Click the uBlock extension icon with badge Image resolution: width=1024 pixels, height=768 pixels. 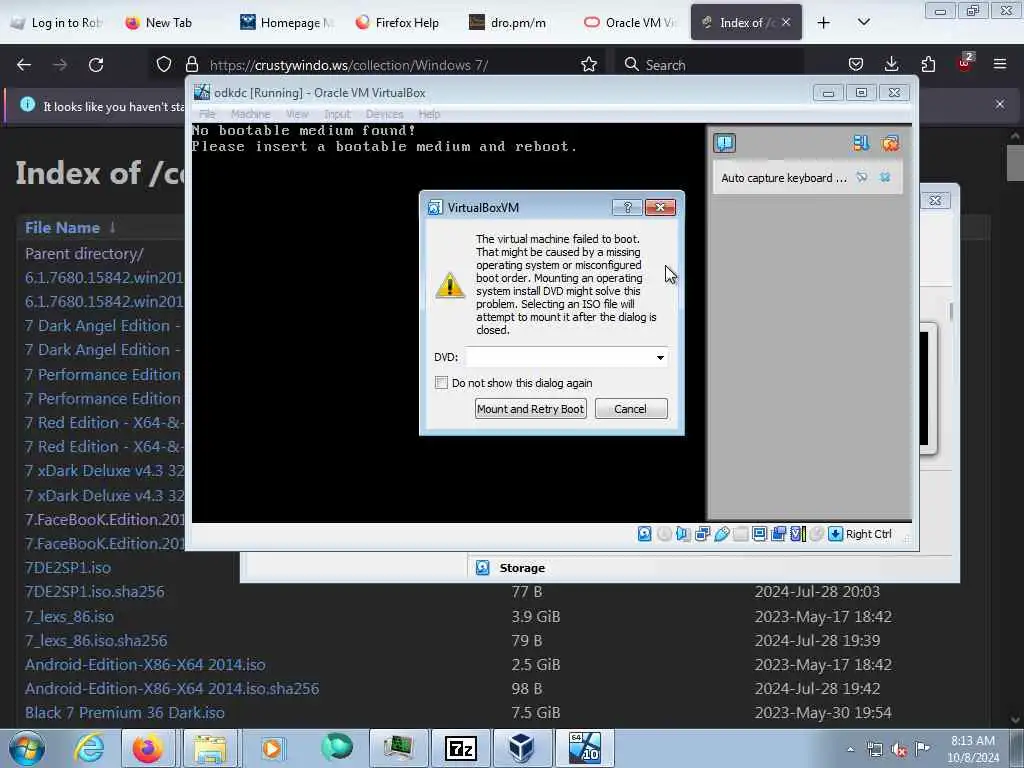coord(965,63)
